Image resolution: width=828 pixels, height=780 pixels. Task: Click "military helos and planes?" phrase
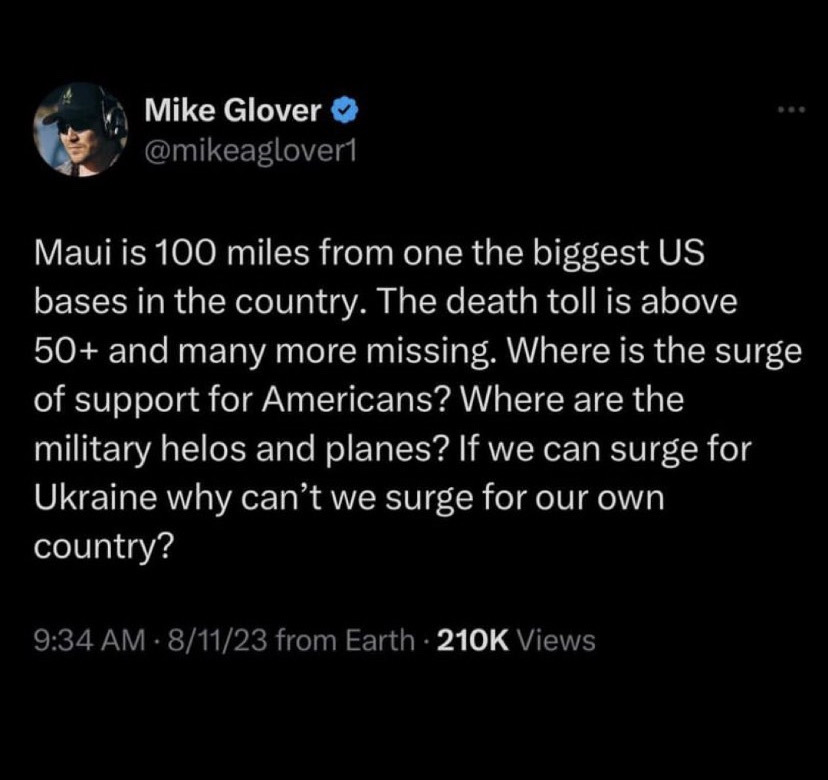tap(242, 449)
